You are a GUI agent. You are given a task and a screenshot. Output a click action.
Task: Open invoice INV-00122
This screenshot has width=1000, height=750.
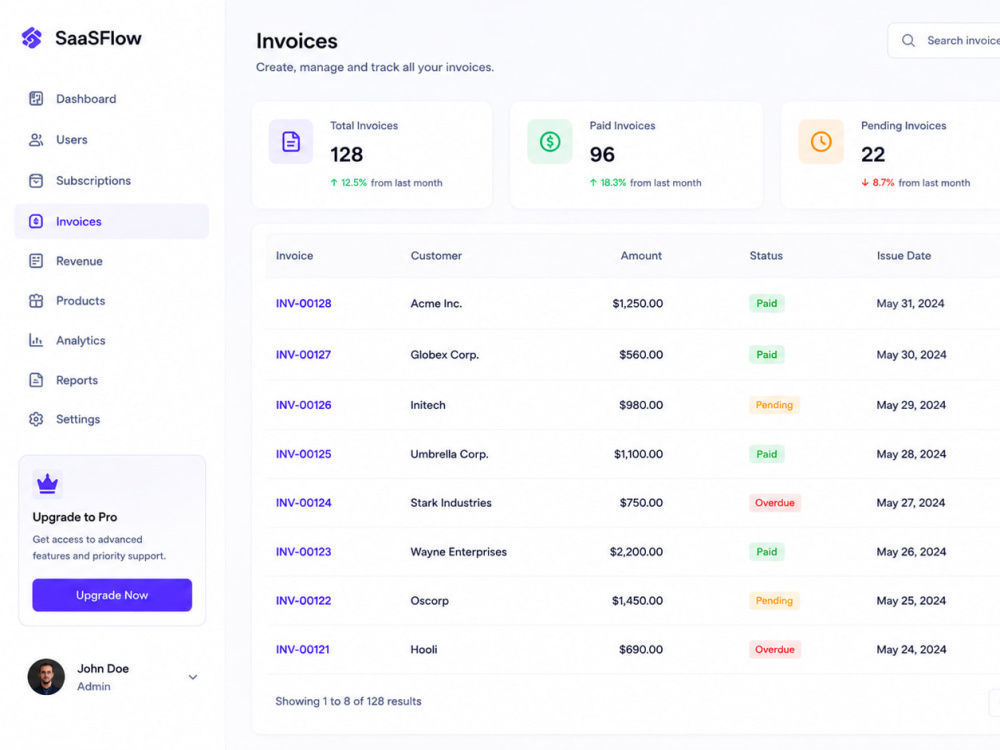[304, 601]
